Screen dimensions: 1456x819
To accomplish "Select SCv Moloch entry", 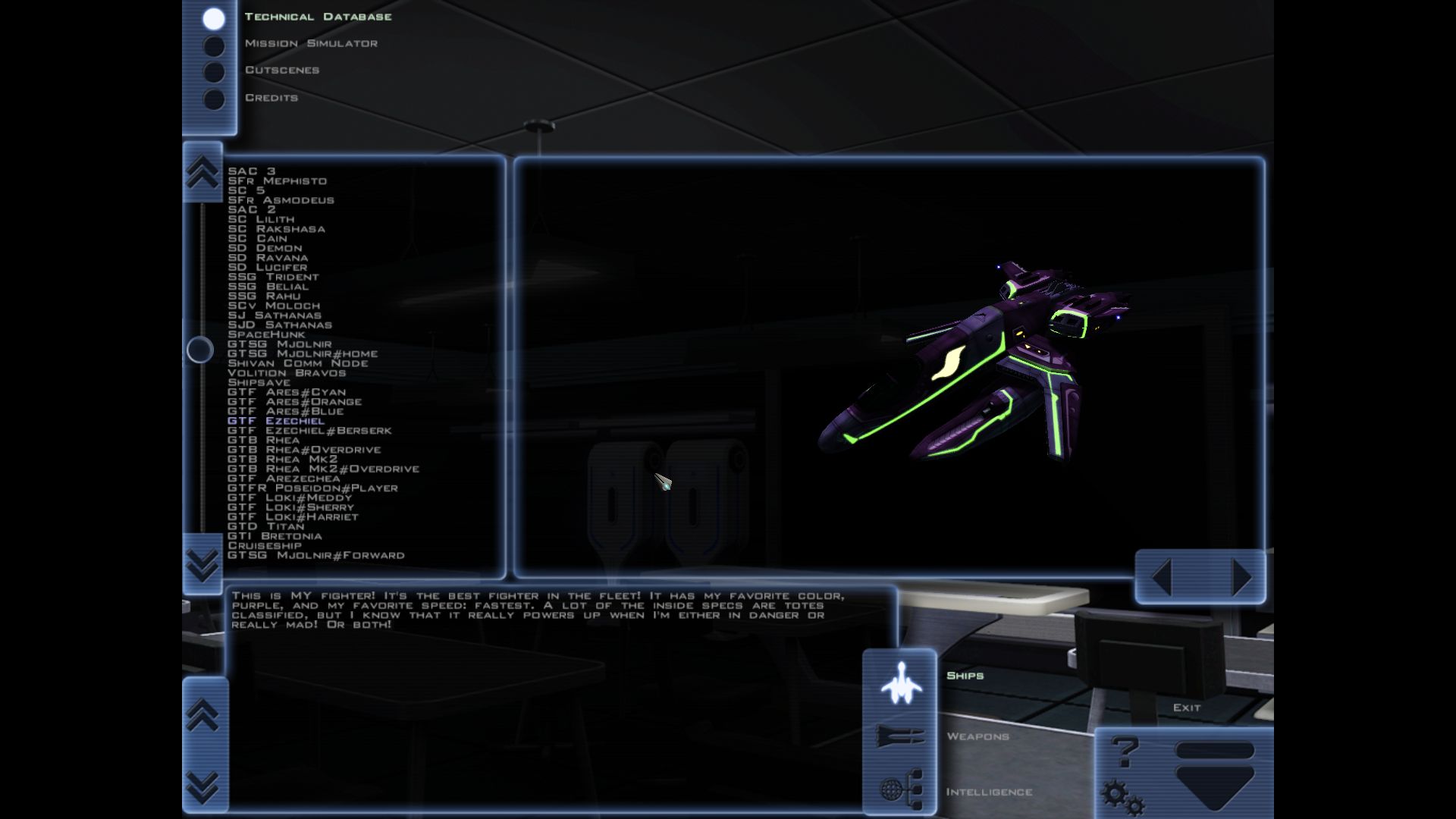I will pos(274,306).
